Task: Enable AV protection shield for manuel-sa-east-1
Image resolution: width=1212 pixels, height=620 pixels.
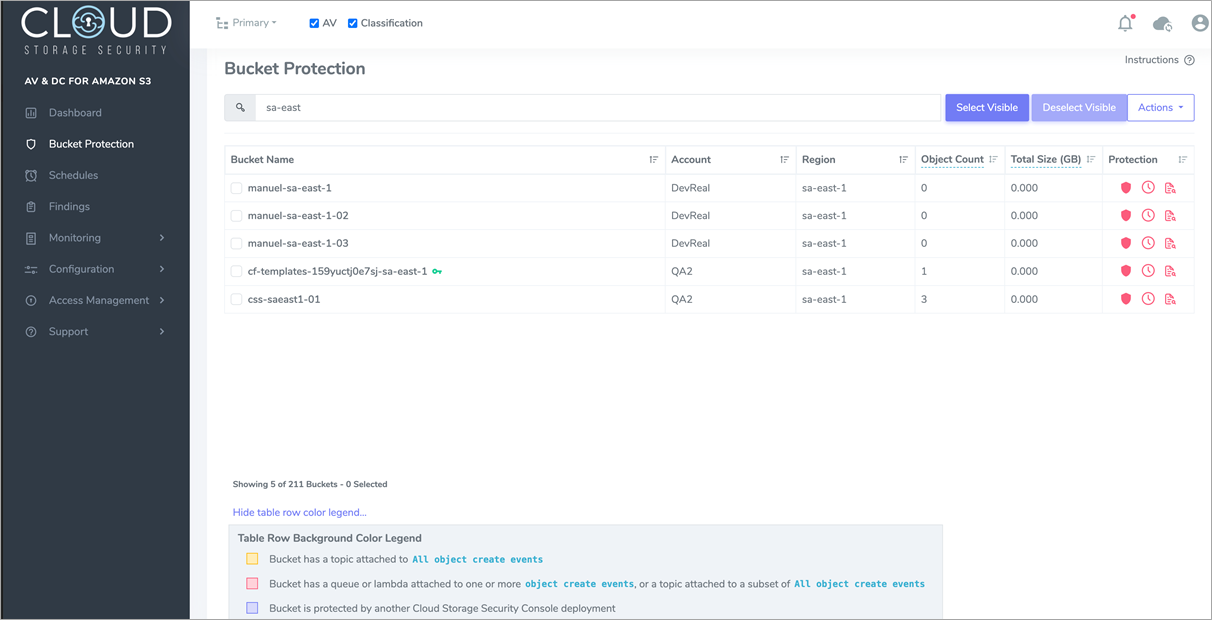Action: [x=1126, y=187]
